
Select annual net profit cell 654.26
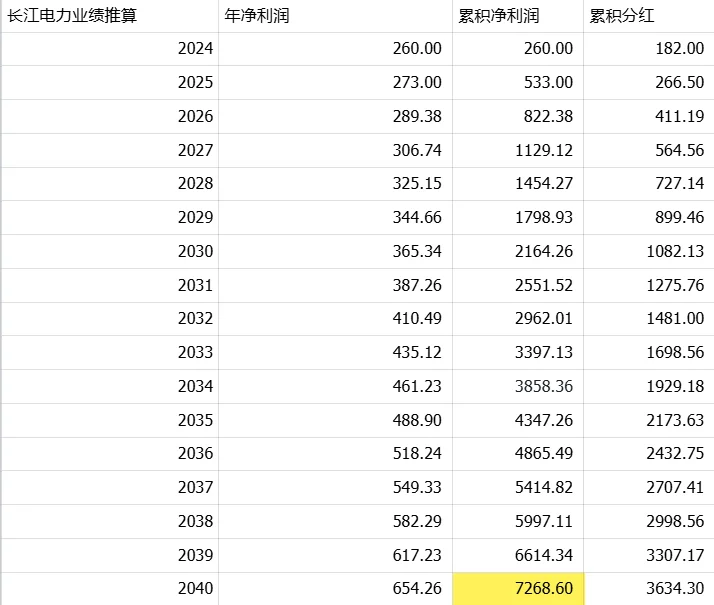click(336, 589)
